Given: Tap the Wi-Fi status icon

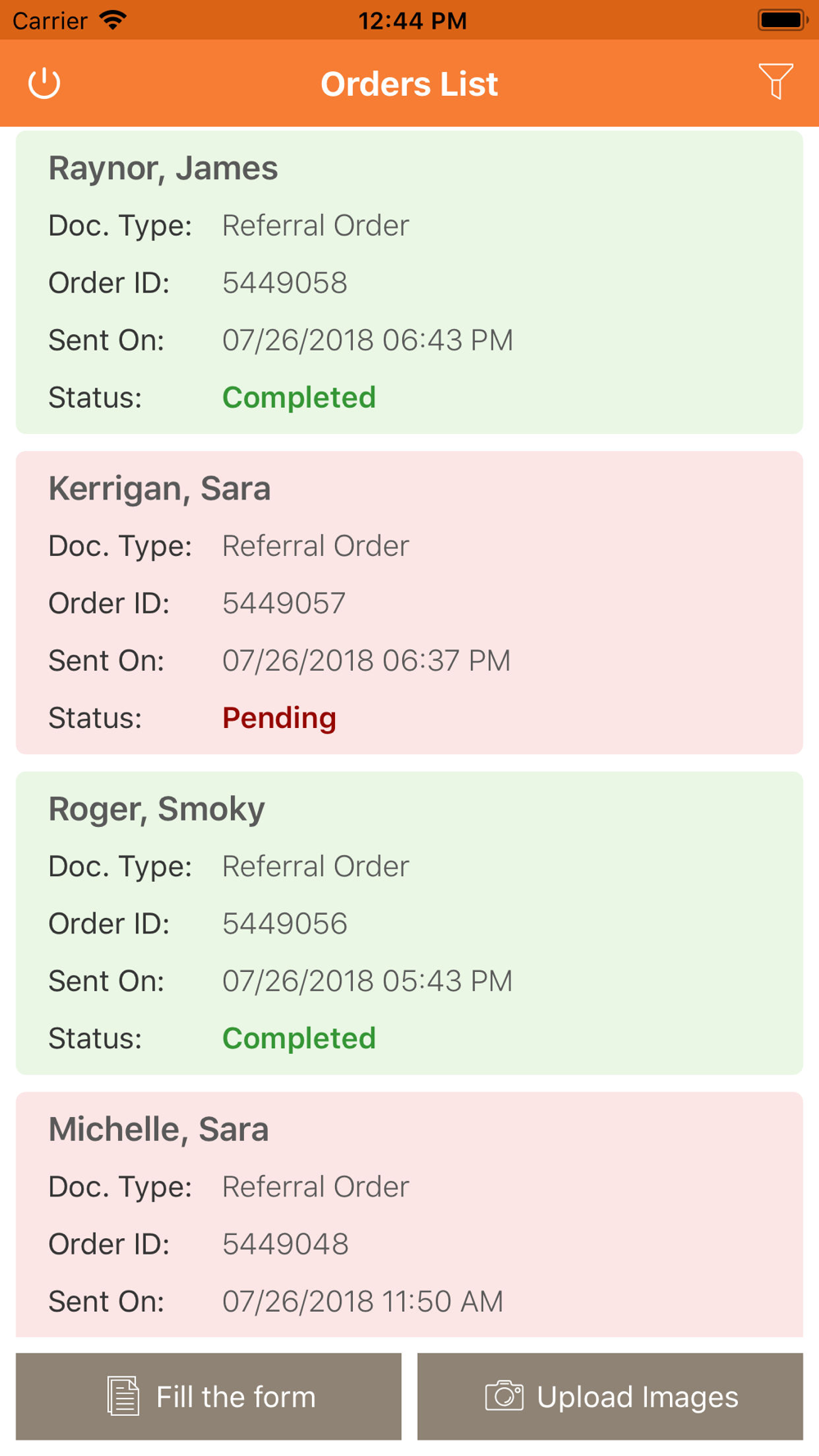Looking at the screenshot, I should tap(112, 20).
